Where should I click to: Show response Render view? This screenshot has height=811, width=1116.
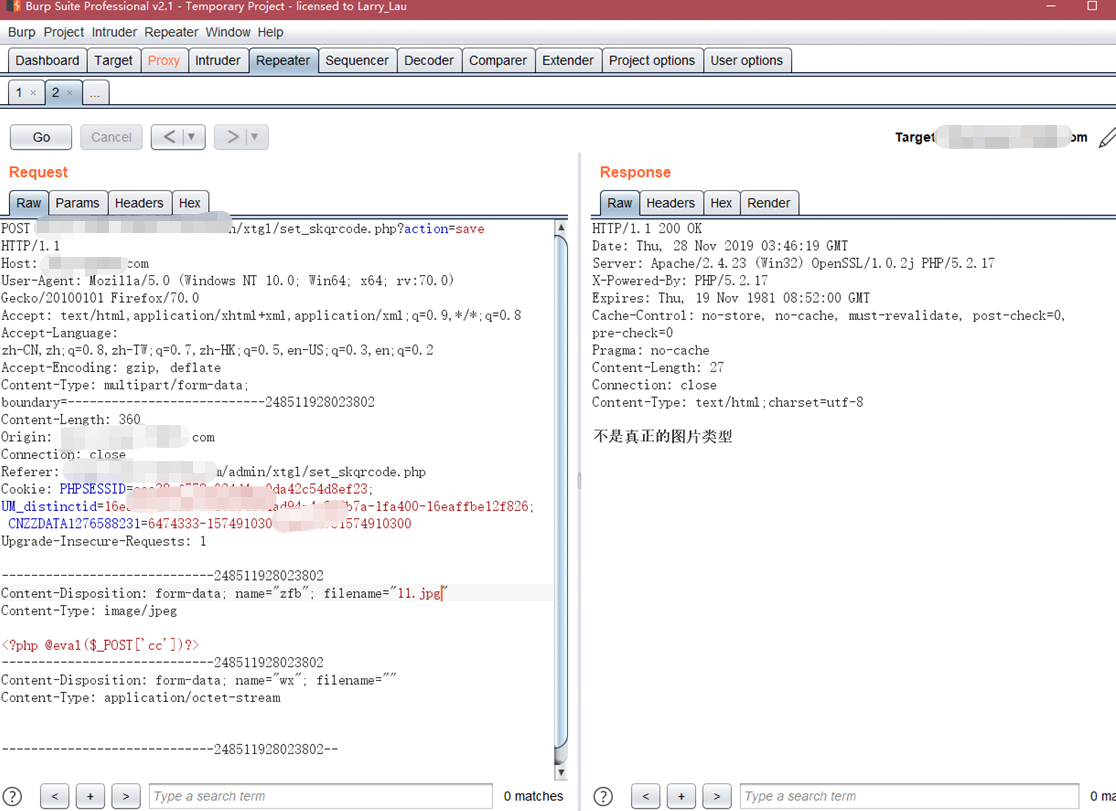(x=769, y=203)
